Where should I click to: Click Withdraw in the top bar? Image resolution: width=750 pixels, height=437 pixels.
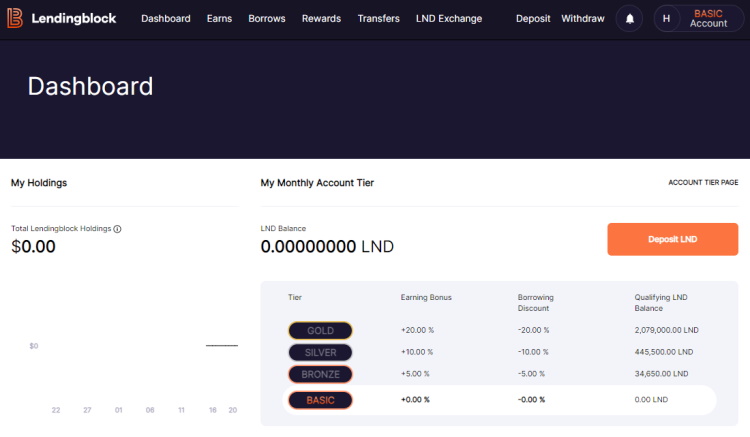(583, 19)
